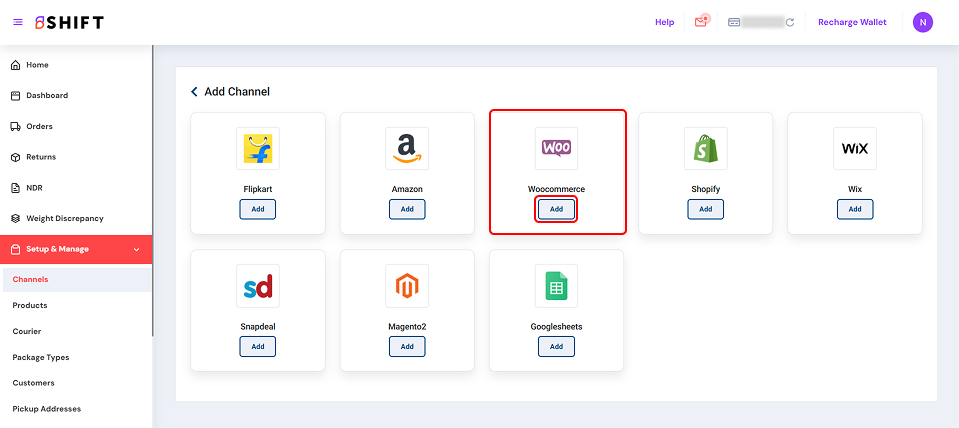Select Pickup Addresses in the sidebar
The height and width of the screenshot is (428, 959).
pos(46,408)
